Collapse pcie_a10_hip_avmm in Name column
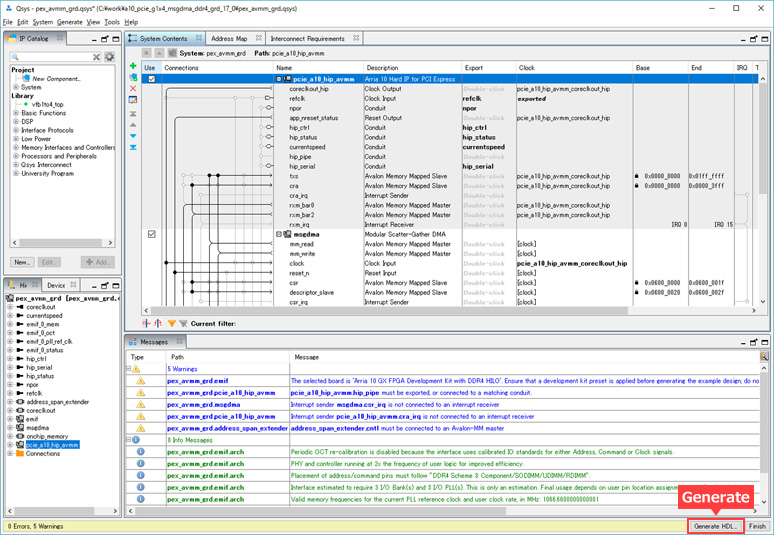774x535 pixels. tap(279, 79)
